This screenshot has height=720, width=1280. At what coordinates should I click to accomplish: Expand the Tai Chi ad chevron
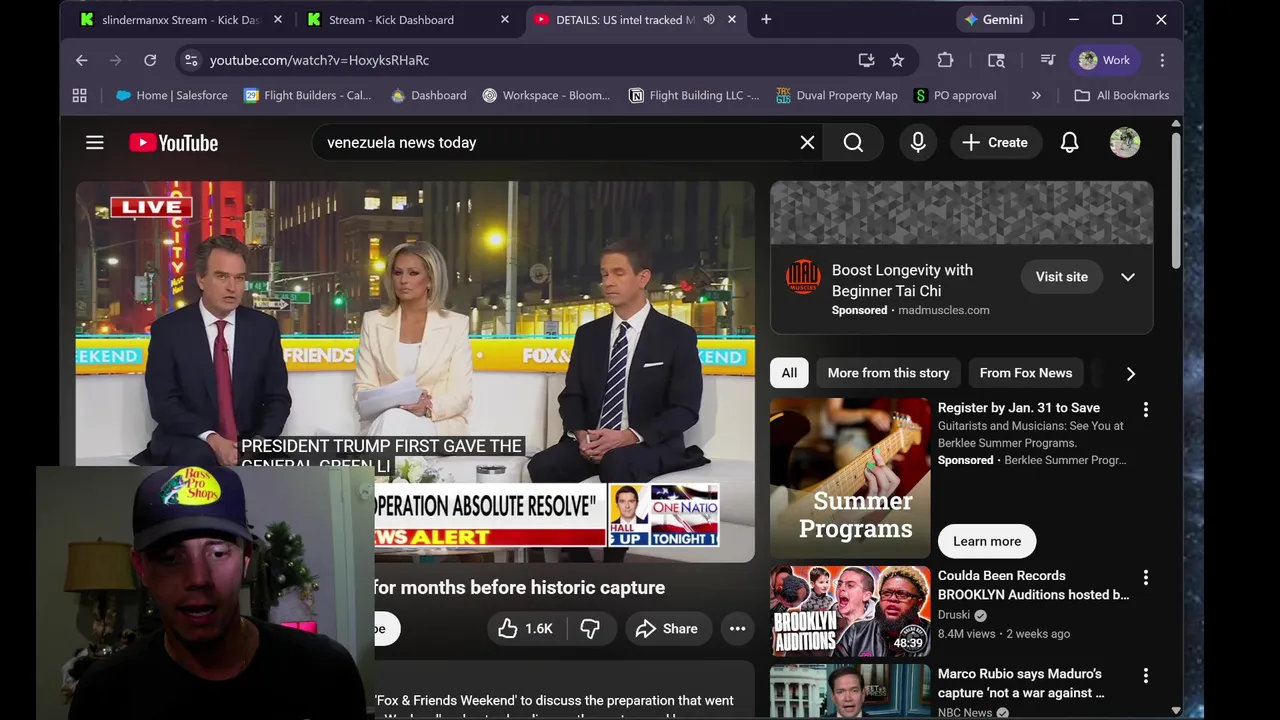pyautogui.click(x=1128, y=277)
